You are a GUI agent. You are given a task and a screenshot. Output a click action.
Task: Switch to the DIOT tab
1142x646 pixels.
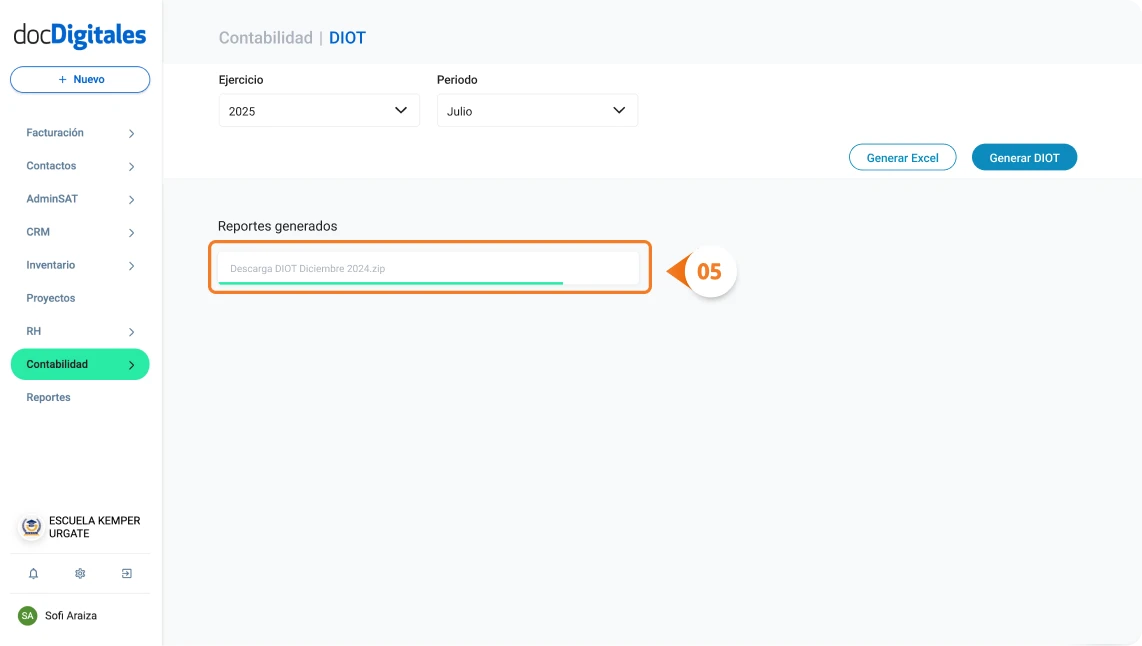(x=348, y=37)
